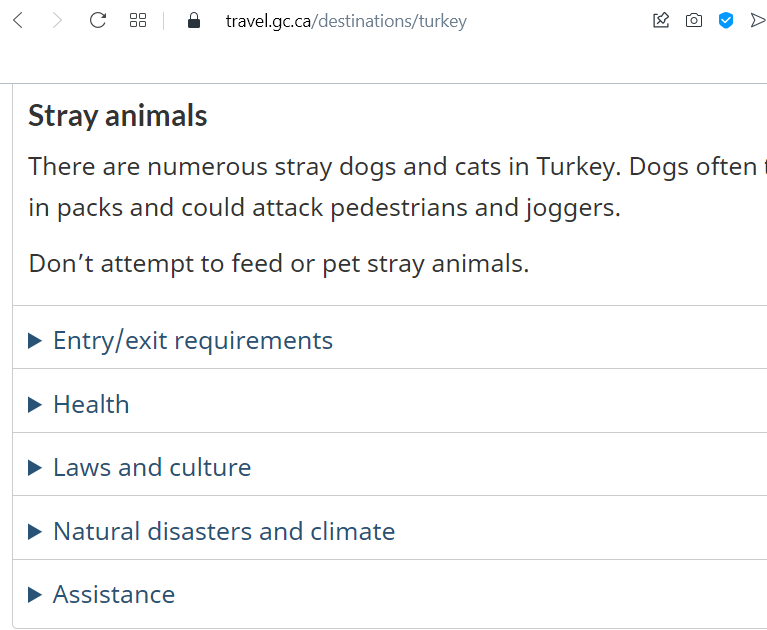
Task: Expand the Entry/exit requirements section
Action: (192, 340)
